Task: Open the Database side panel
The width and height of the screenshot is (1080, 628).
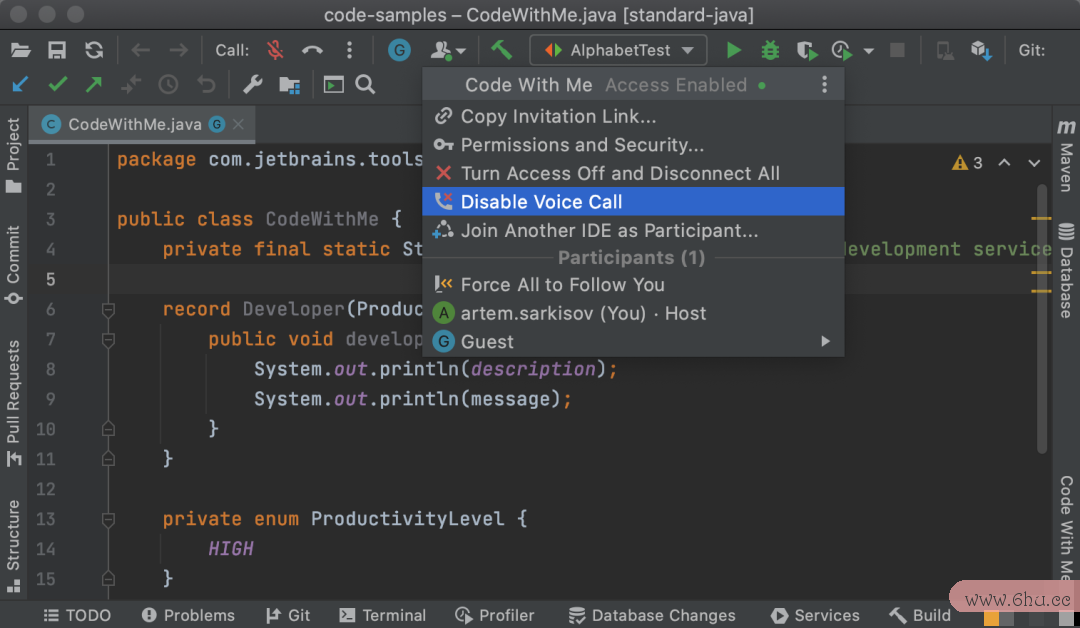Action: point(1066,270)
